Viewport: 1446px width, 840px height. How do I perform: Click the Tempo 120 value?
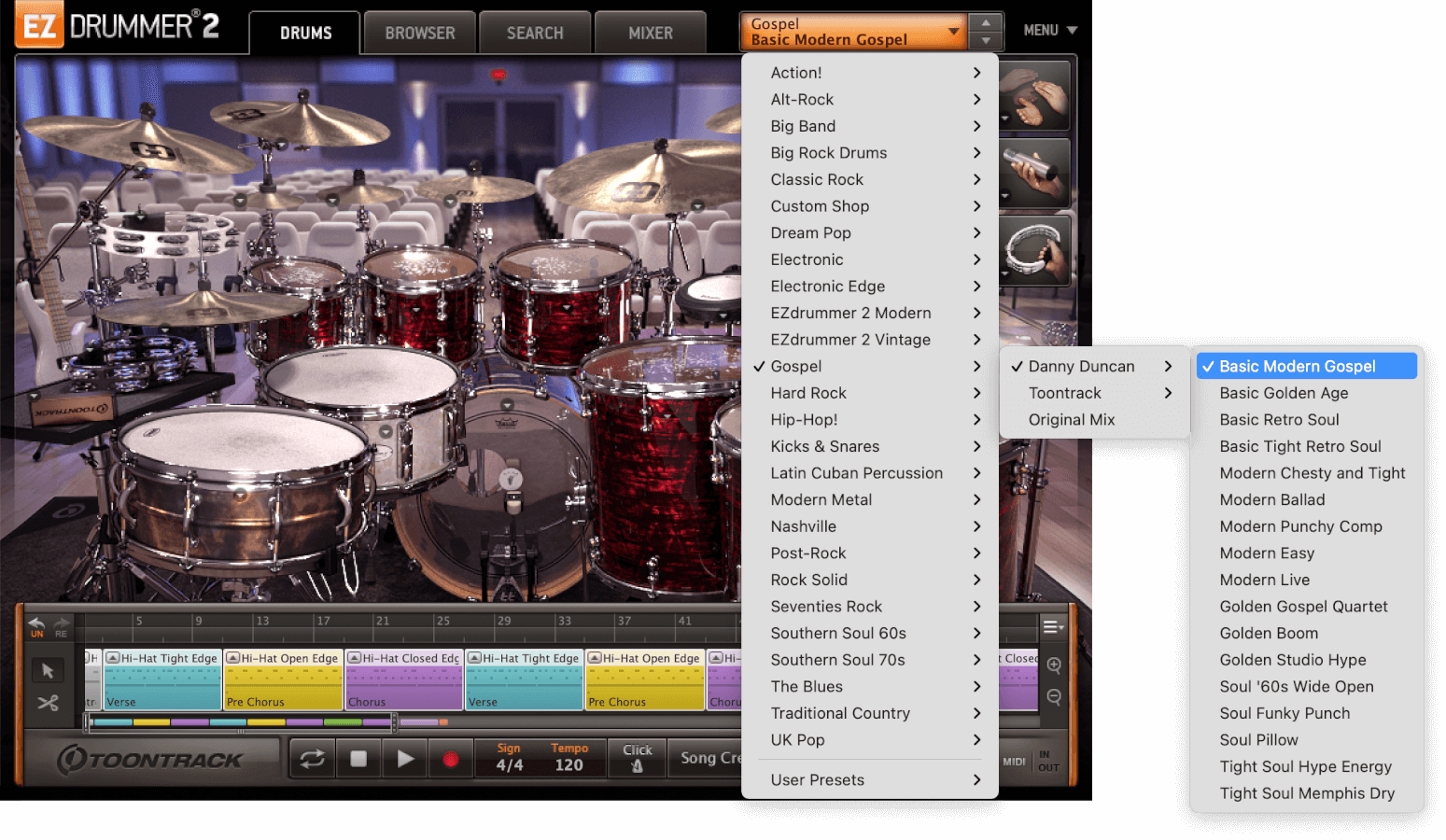click(569, 765)
